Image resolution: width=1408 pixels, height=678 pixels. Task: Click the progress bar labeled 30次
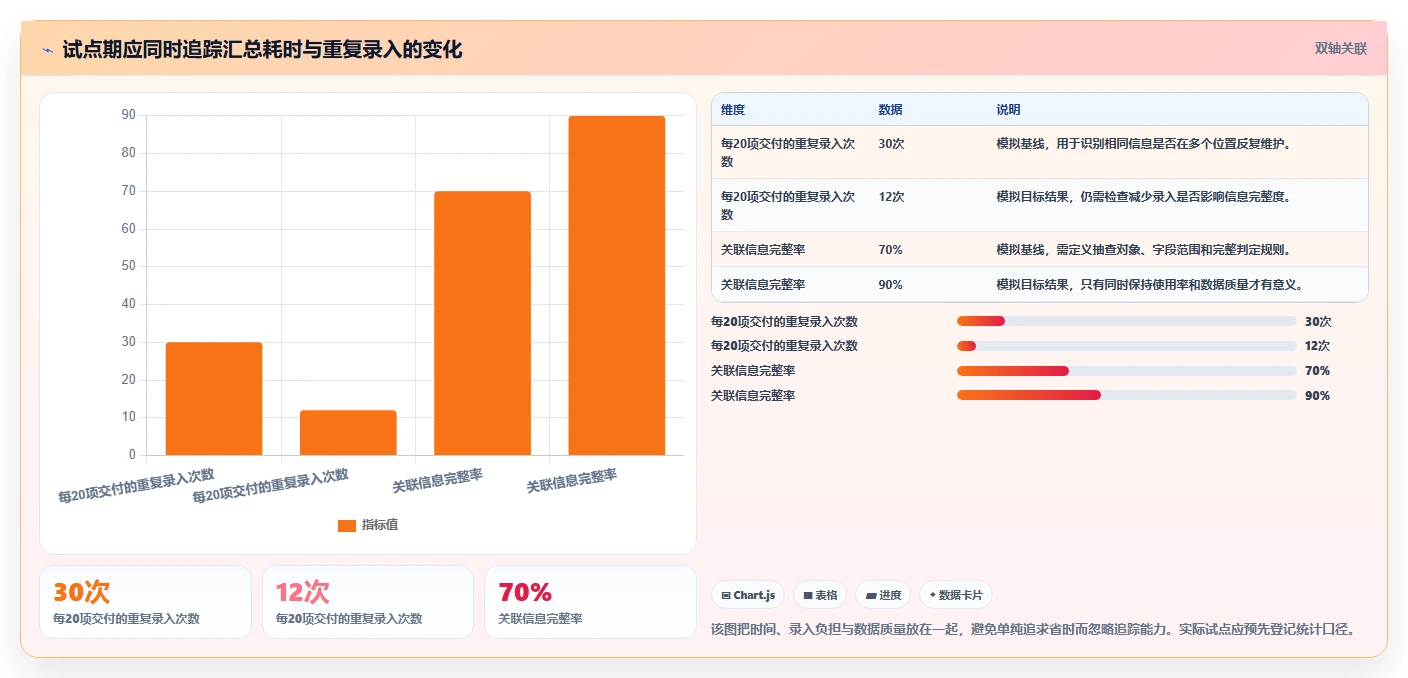coord(1126,321)
